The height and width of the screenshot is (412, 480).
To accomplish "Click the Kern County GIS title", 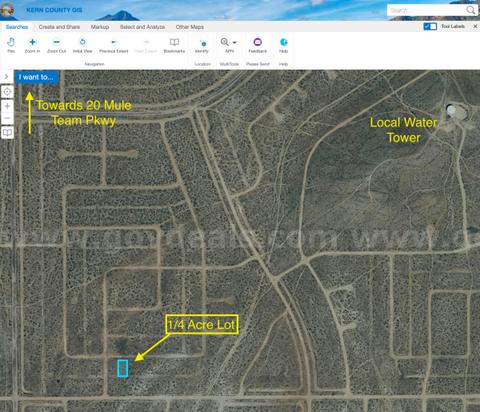I will coord(54,10).
